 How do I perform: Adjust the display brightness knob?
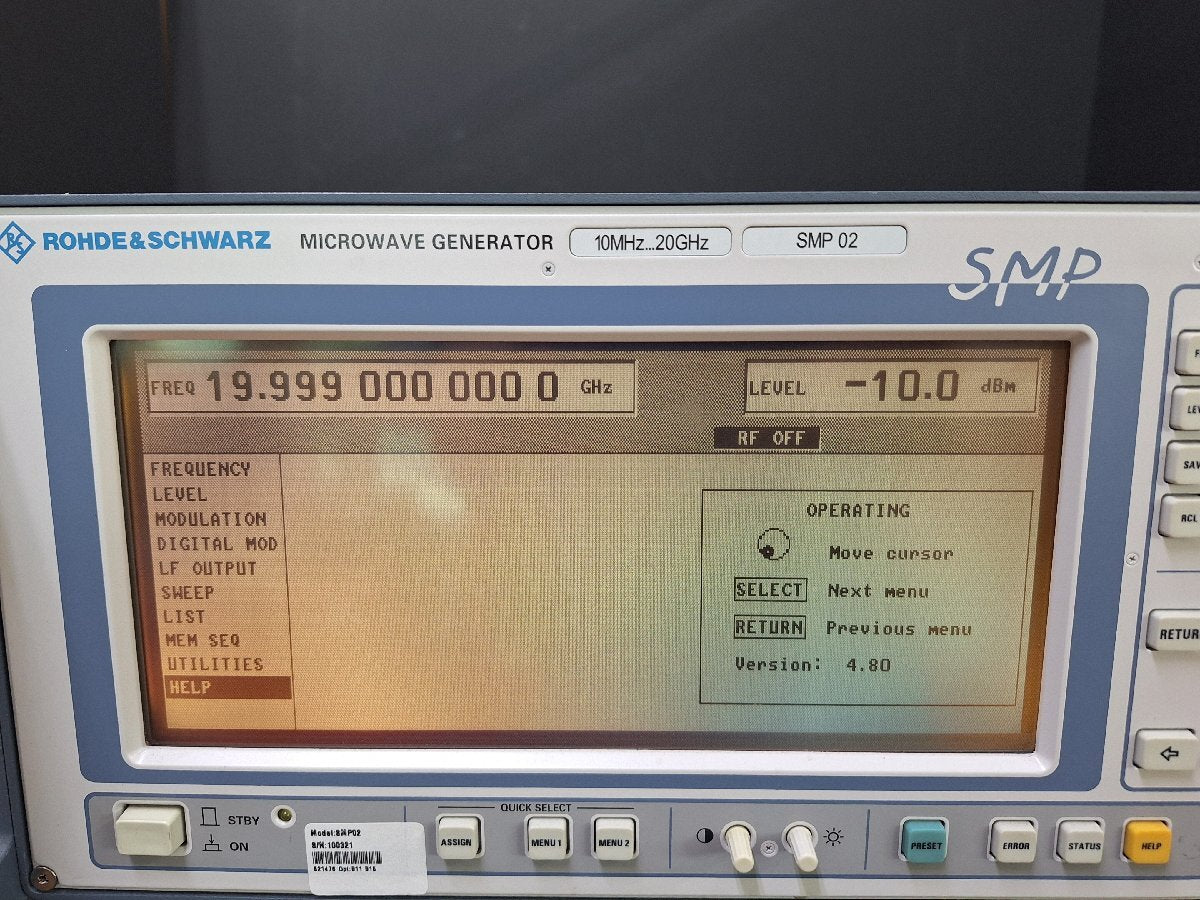click(800, 845)
